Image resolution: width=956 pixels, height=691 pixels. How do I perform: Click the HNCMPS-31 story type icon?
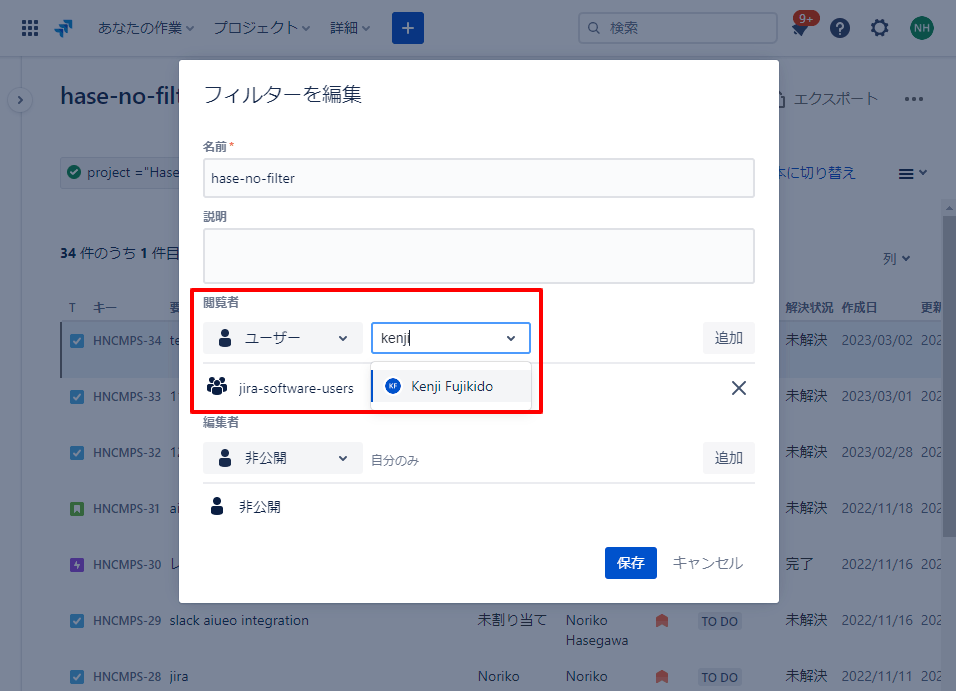77,509
